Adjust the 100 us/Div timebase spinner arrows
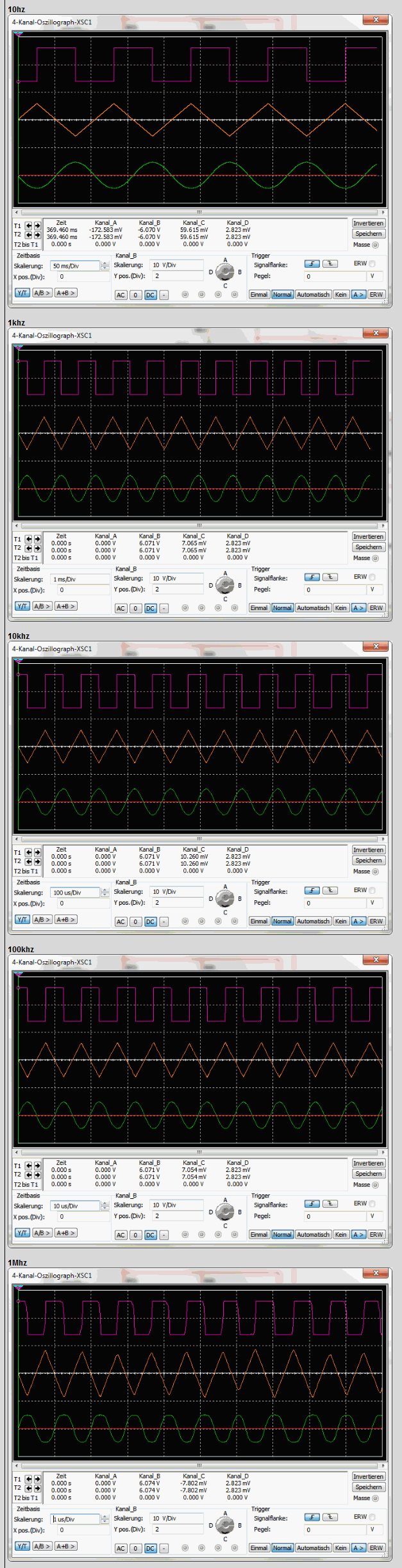 [105, 892]
